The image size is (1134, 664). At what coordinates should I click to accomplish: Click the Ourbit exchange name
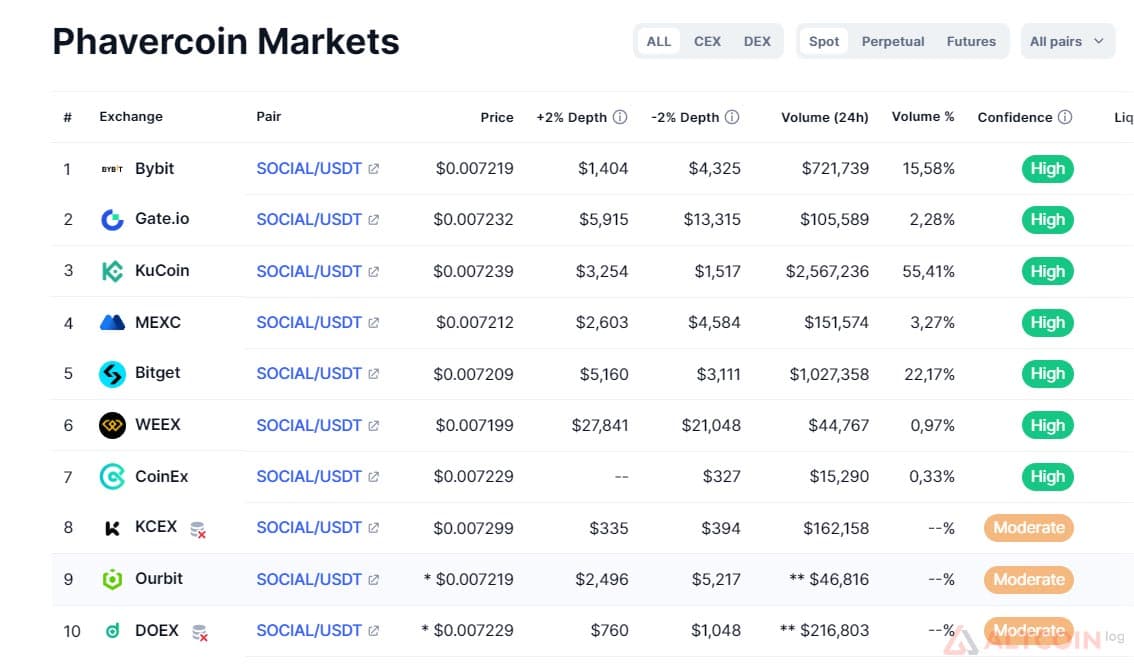coord(159,579)
